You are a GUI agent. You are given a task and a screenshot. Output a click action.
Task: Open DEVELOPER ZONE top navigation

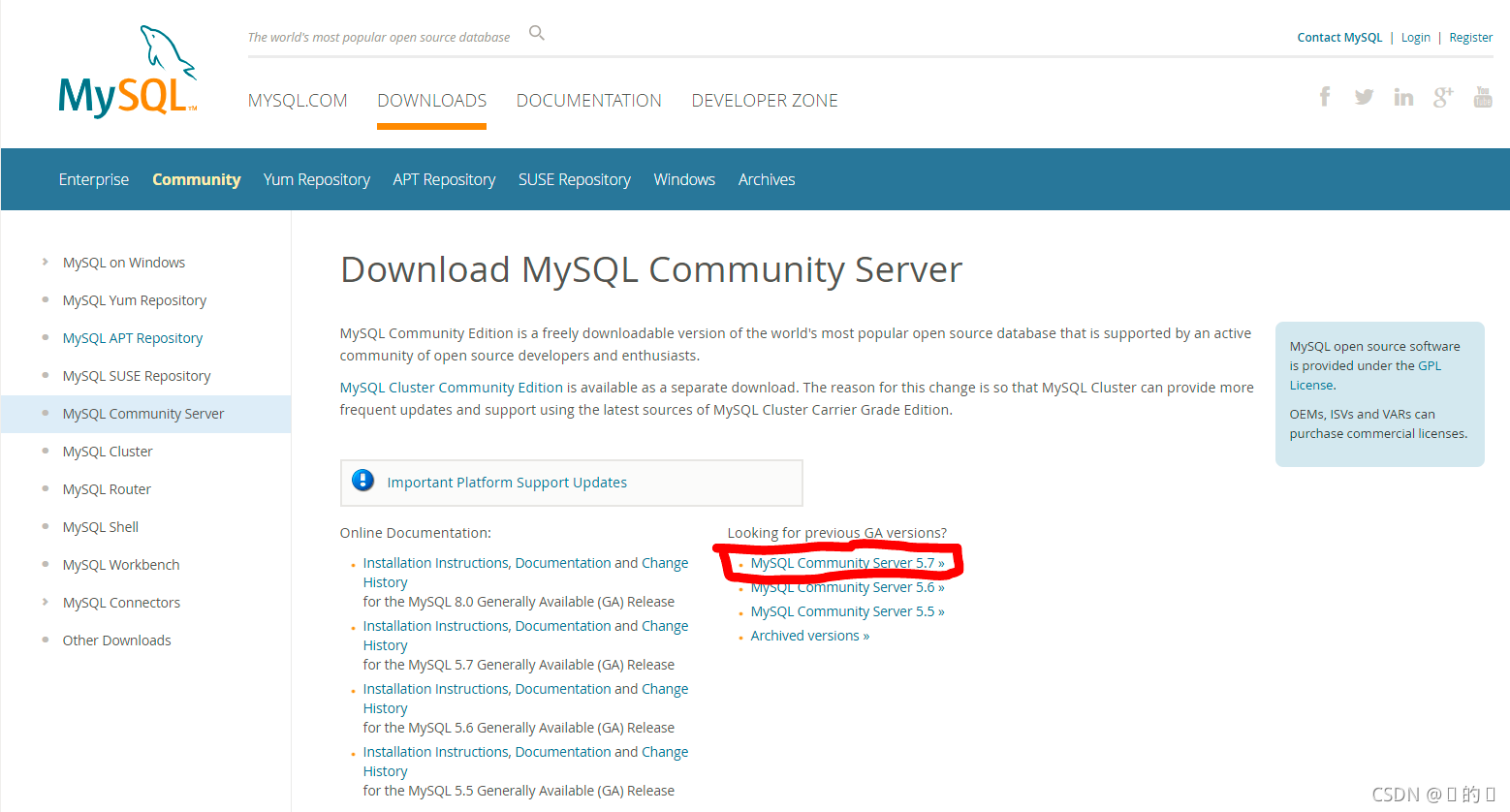[x=765, y=101]
